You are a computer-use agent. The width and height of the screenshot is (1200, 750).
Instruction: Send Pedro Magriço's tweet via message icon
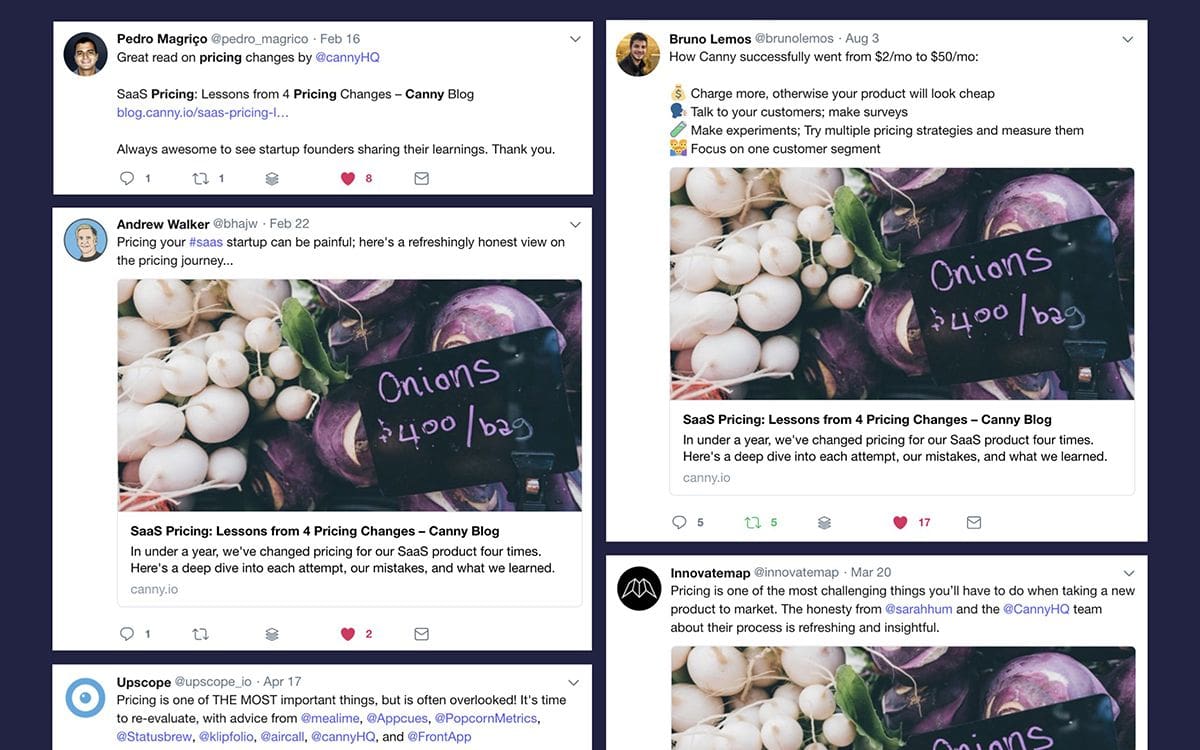[x=421, y=179]
